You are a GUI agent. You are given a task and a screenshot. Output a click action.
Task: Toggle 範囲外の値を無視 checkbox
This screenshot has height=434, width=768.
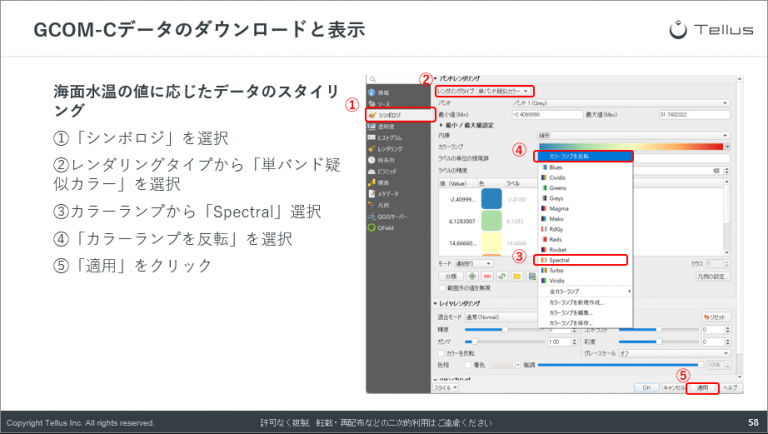coord(442,288)
